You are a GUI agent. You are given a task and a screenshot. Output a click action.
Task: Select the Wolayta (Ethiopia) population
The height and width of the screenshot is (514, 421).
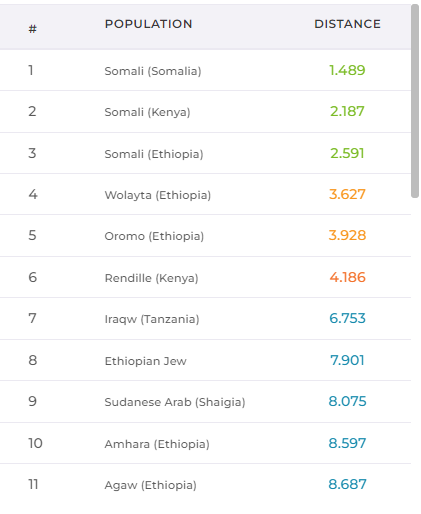pyautogui.click(x=158, y=195)
